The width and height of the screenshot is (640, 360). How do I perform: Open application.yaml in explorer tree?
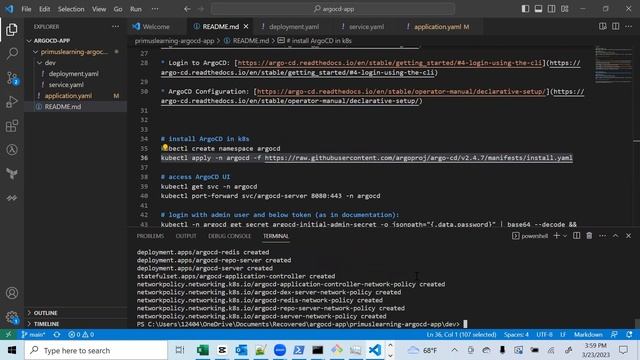point(68,96)
